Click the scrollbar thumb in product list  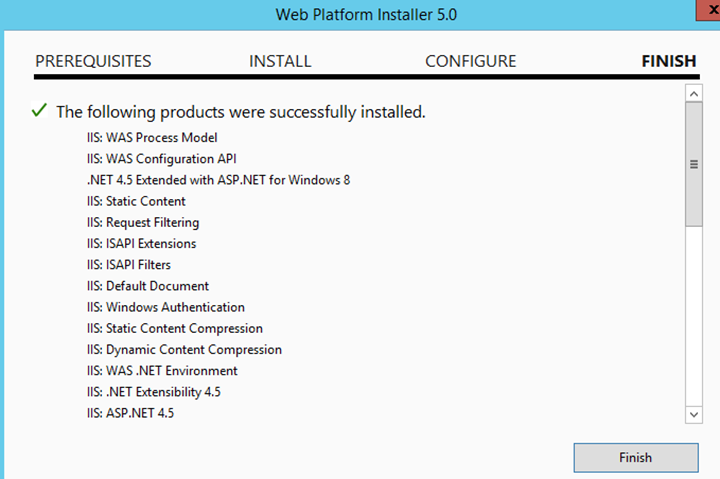pos(694,164)
